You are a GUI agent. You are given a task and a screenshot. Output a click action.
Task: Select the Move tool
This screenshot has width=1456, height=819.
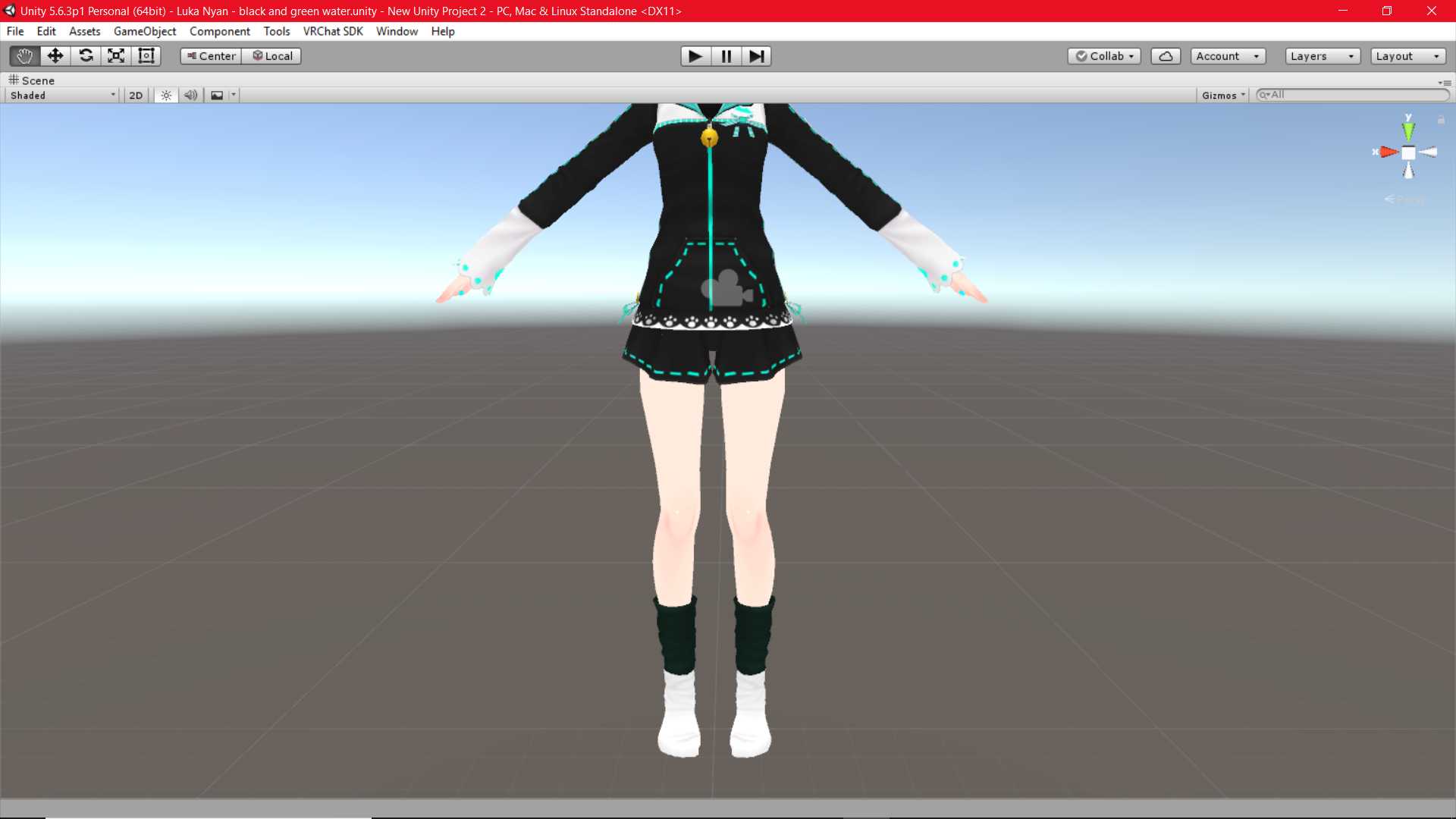(55, 55)
